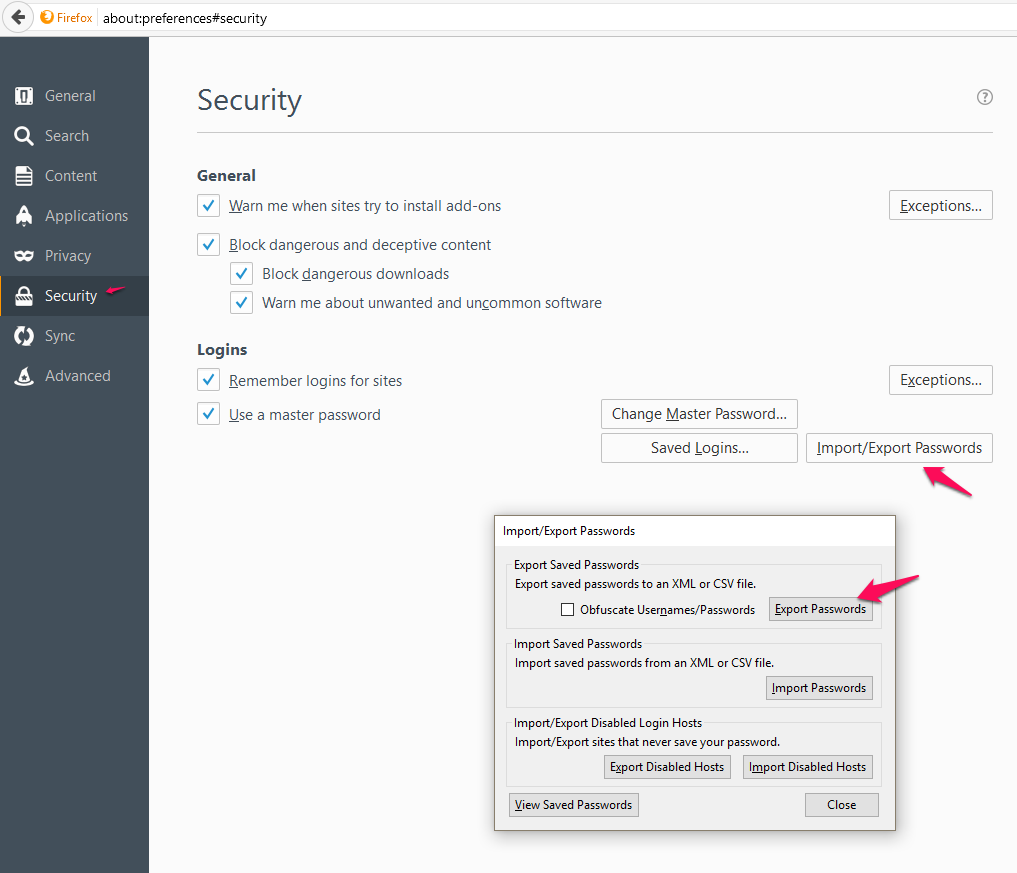Enable Obfuscate Usernames/Passwords checkbox
This screenshot has width=1017, height=873.
pos(567,610)
